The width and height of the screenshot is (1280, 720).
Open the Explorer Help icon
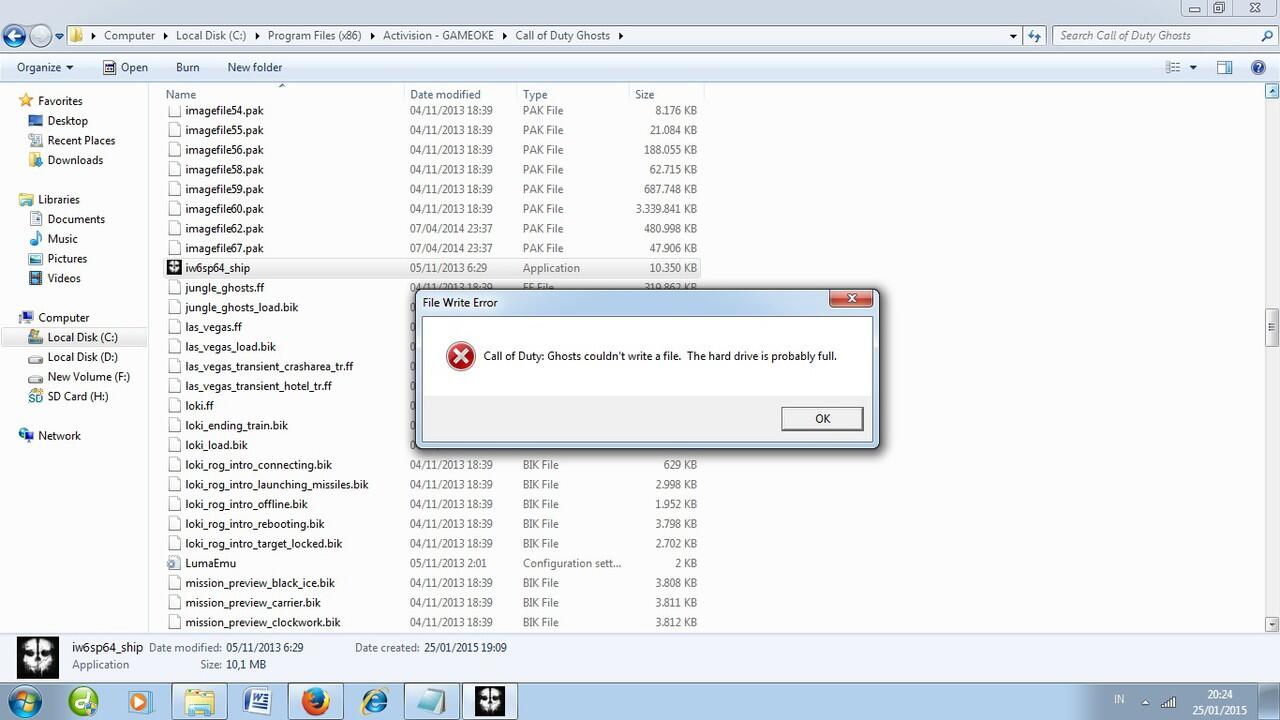[1259, 67]
